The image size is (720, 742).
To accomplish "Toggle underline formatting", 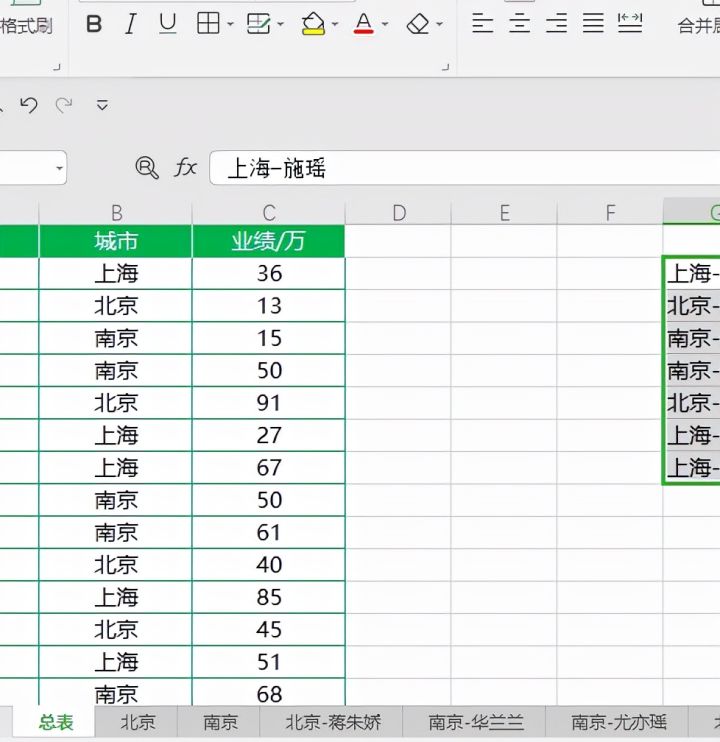I will coord(167,23).
